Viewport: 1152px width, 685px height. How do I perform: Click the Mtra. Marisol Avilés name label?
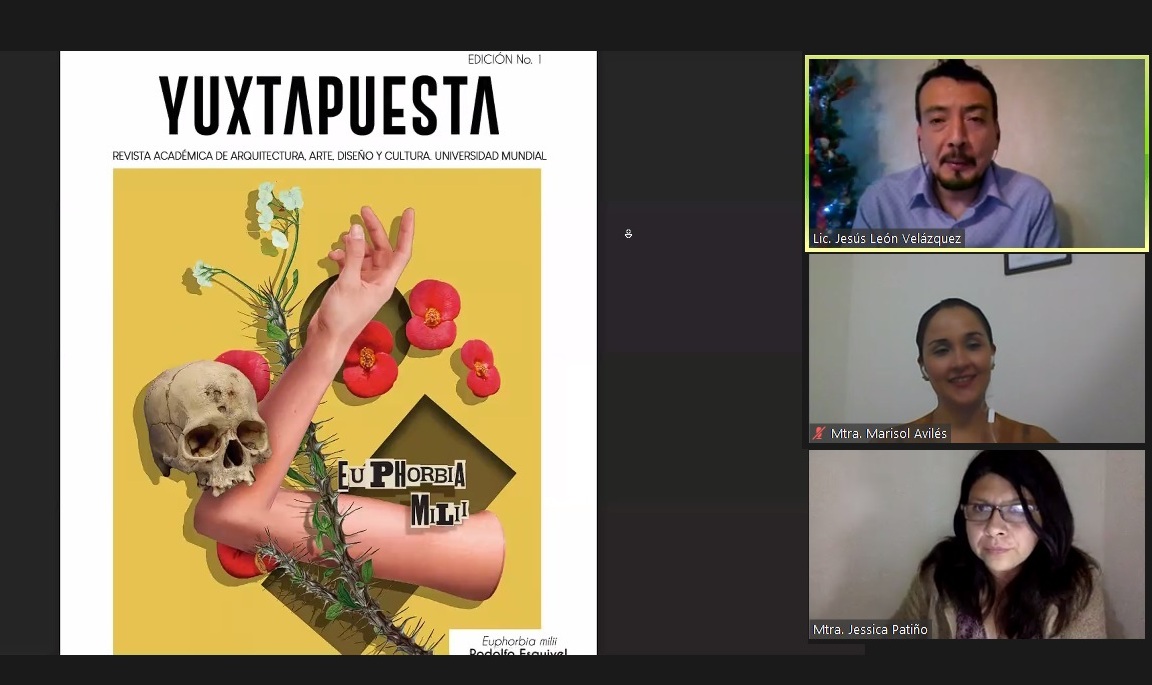[x=888, y=434]
